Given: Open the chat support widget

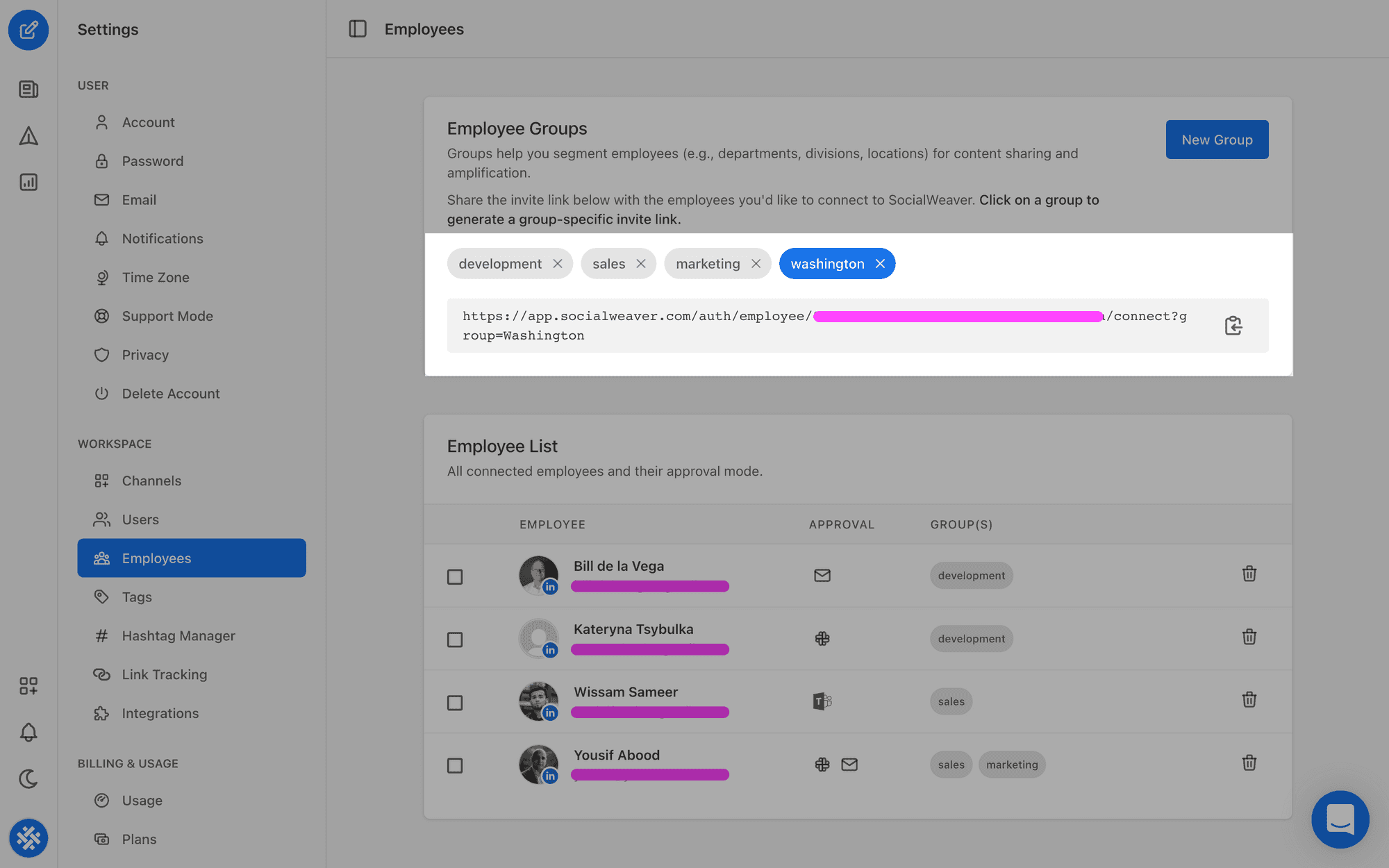Looking at the screenshot, I should pyautogui.click(x=1340, y=819).
